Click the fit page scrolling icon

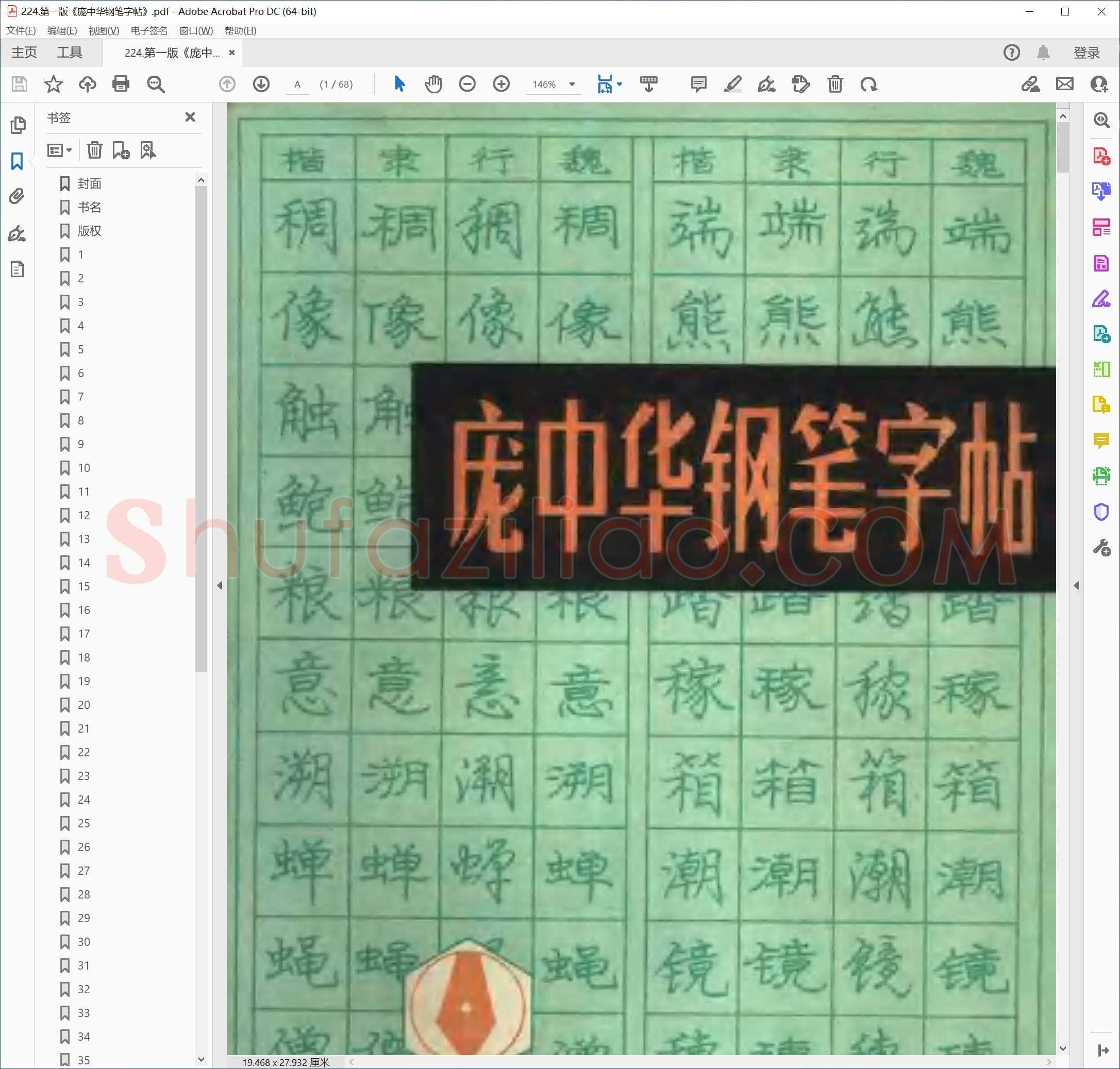point(605,84)
